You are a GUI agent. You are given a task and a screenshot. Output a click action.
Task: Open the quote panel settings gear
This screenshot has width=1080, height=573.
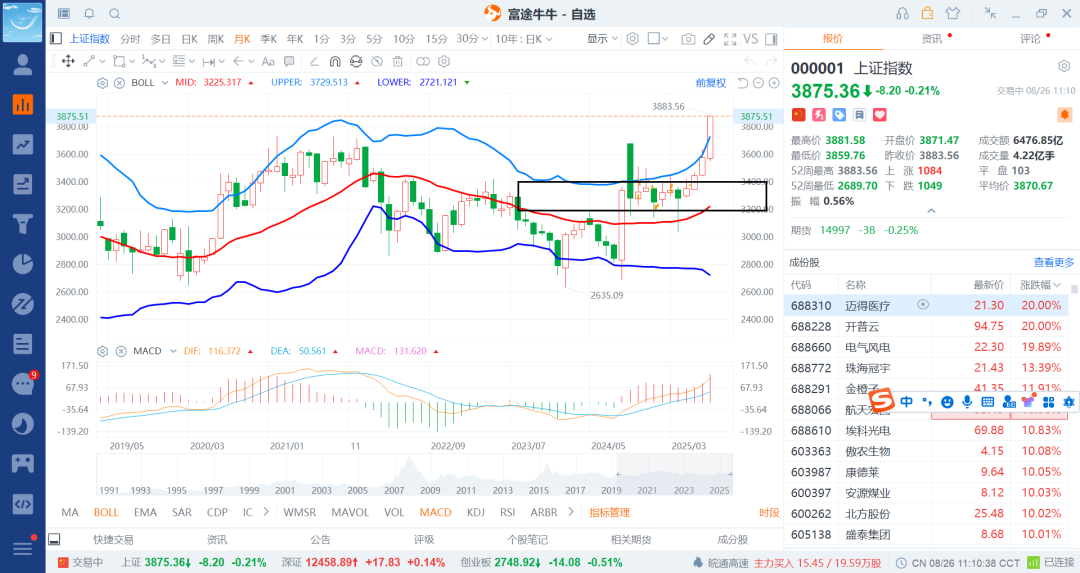[x=1064, y=66]
